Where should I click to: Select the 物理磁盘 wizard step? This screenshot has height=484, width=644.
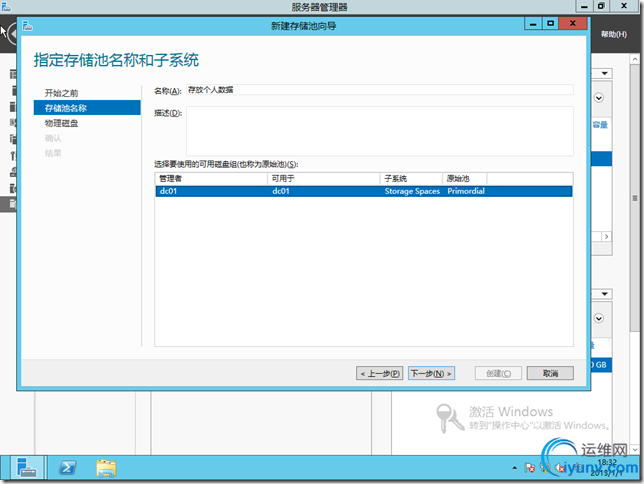[61, 123]
